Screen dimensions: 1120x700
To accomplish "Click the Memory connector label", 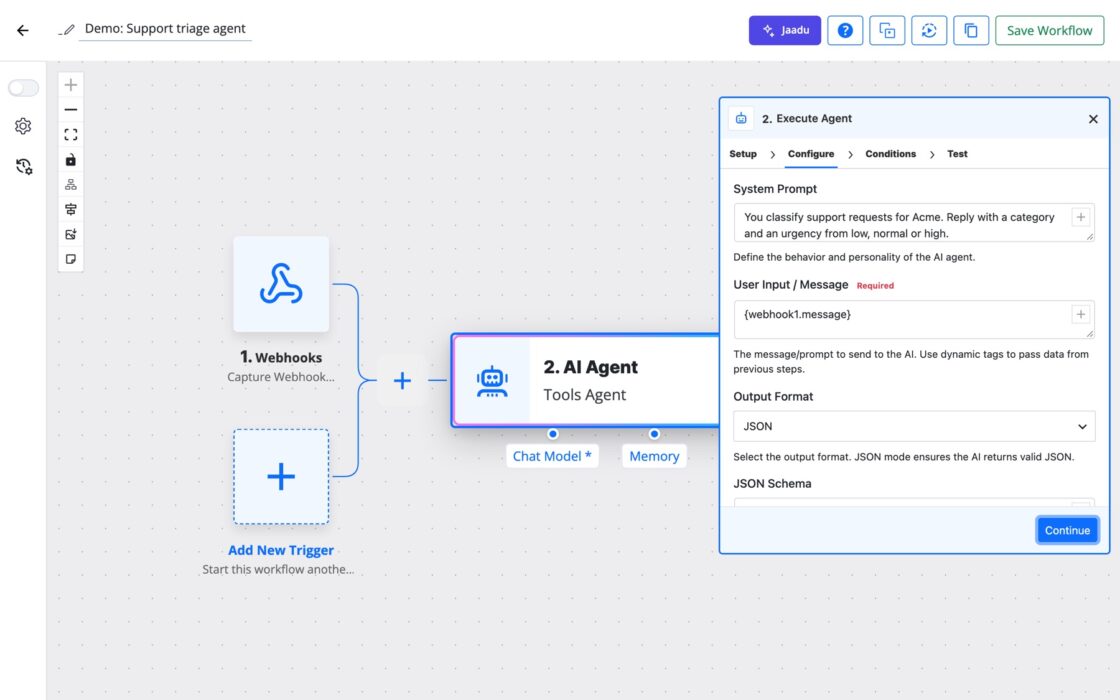I will coord(654,456).
